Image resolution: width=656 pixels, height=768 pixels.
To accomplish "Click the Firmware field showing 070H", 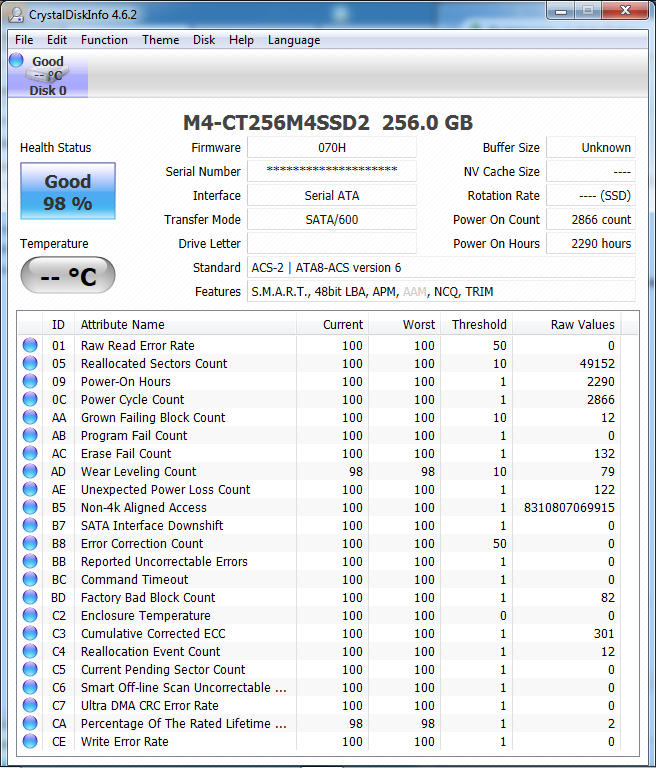I will pyautogui.click(x=332, y=147).
